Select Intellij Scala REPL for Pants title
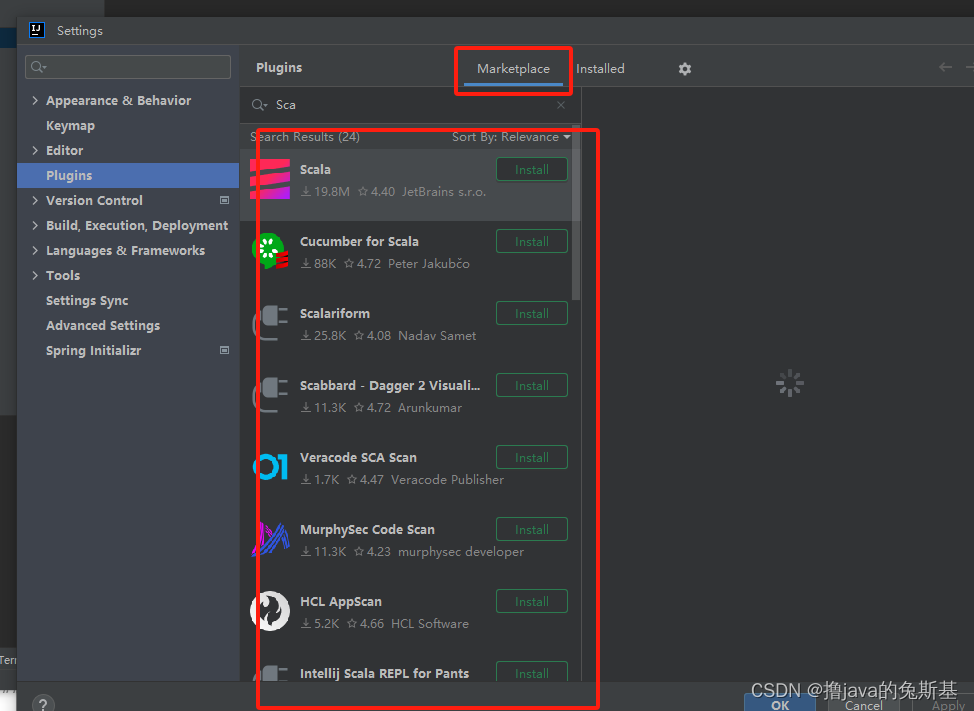Image resolution: width=974 pixels, height=711 pixels. click(x=385, y=674)
